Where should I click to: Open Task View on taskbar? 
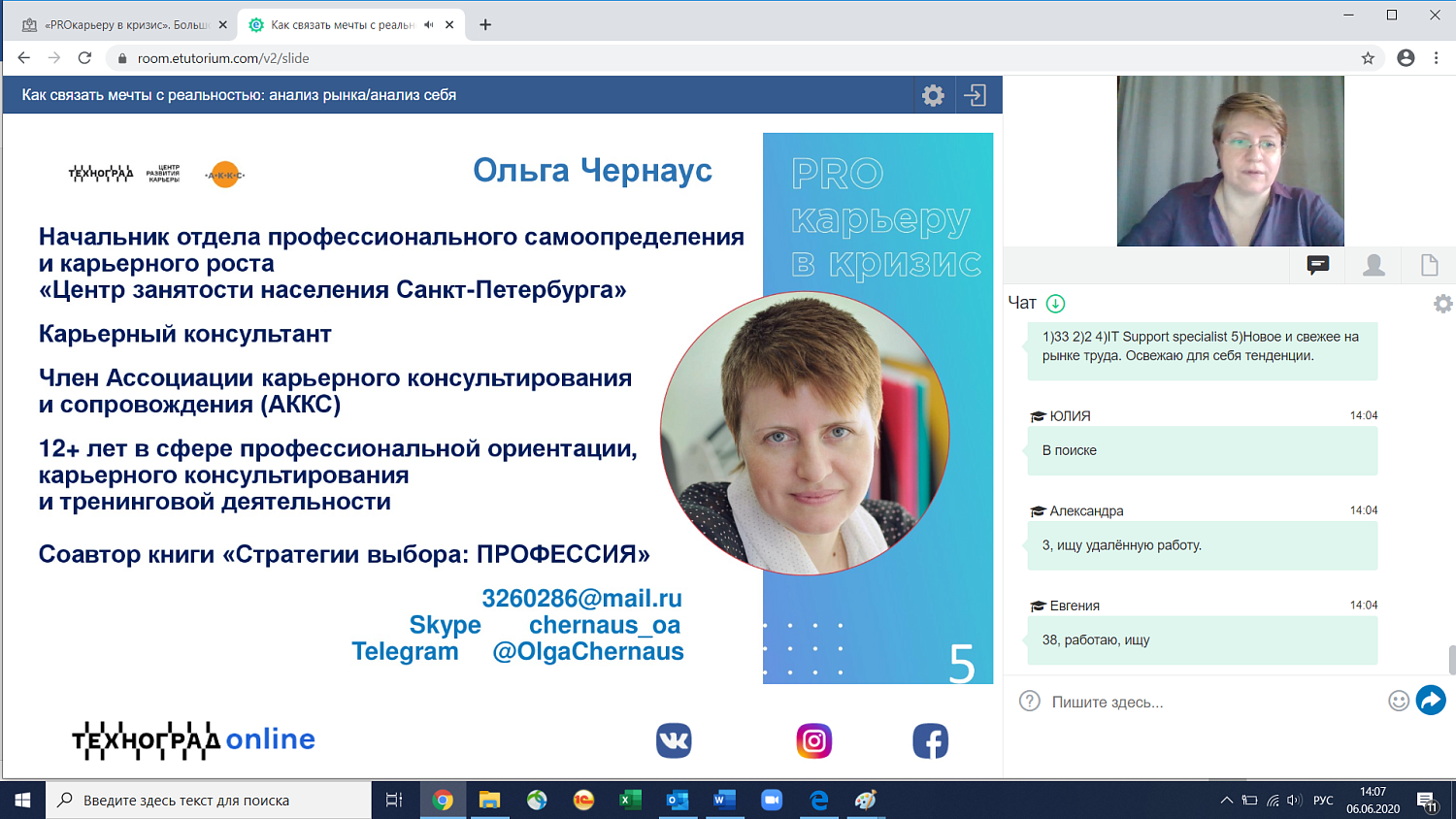click(x=394, y=800)
